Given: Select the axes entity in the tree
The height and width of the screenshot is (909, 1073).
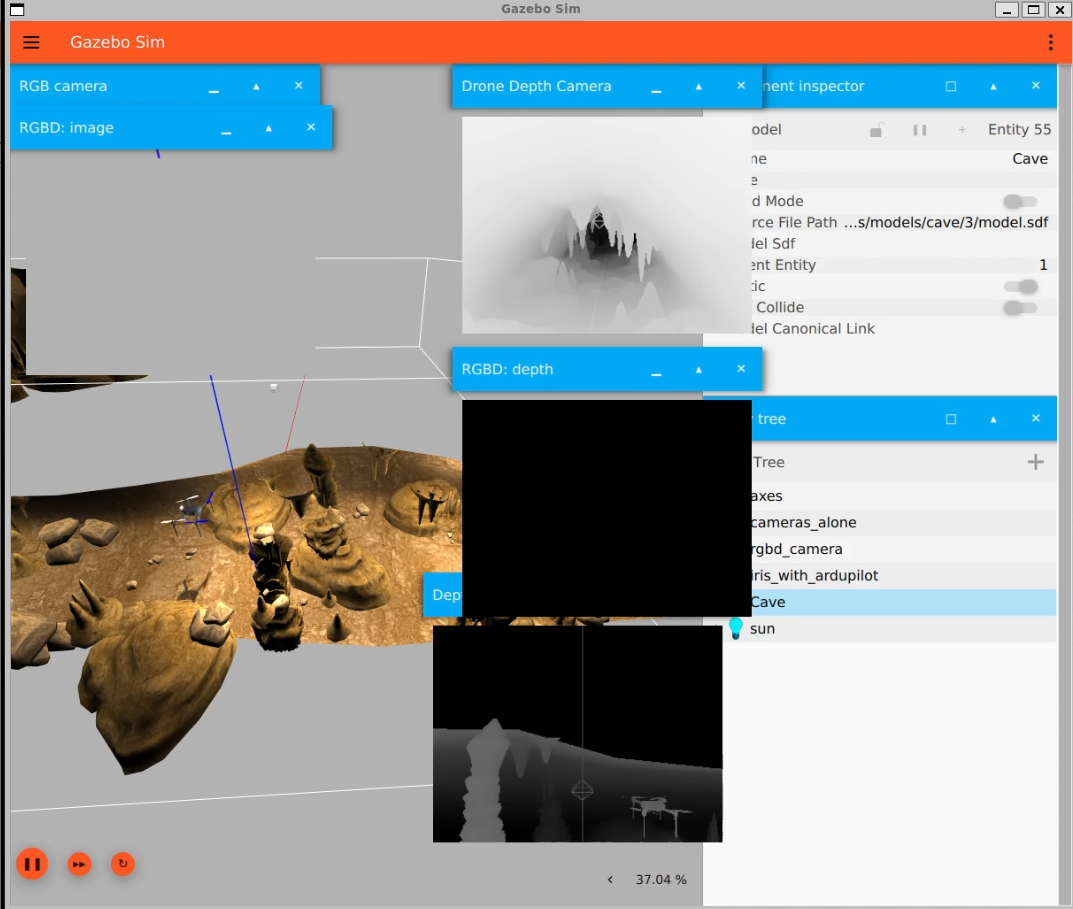Looking at the screenshot, I should click(x=903, y=496).
